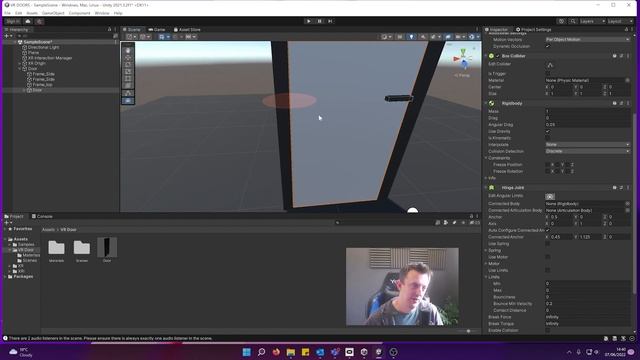The image size is (640, 360).
Task: Click the Edit Collider icon button
Action: point(550,65)
